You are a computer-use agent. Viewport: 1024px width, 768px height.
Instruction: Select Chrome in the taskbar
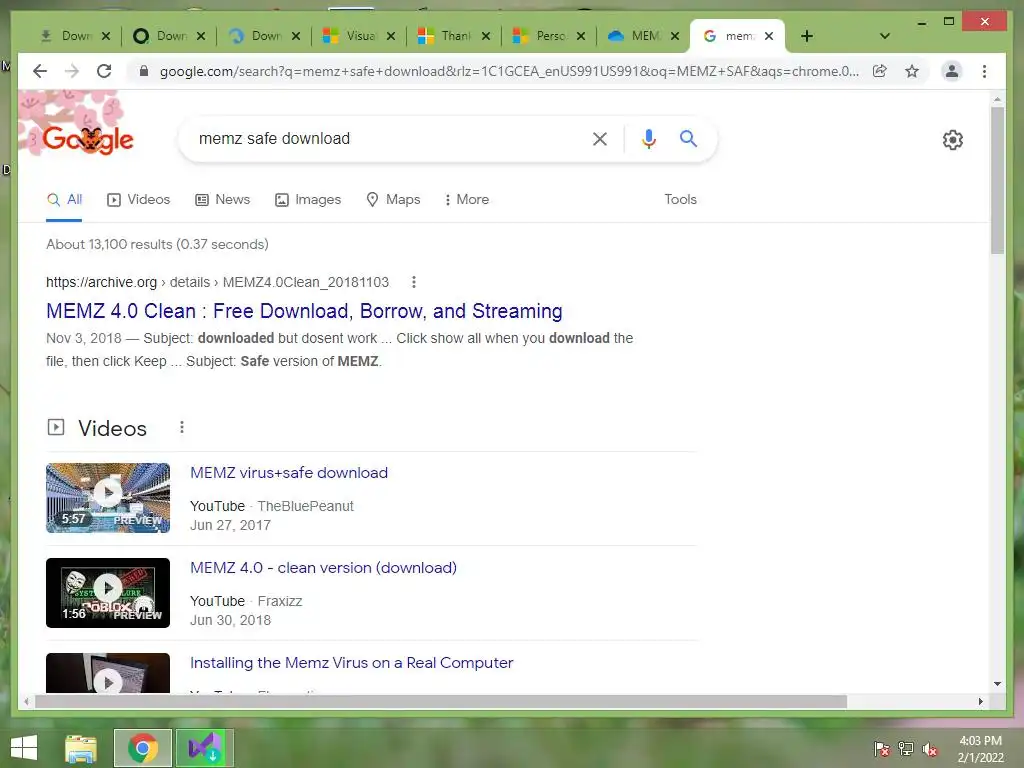(x=143, y=748)
